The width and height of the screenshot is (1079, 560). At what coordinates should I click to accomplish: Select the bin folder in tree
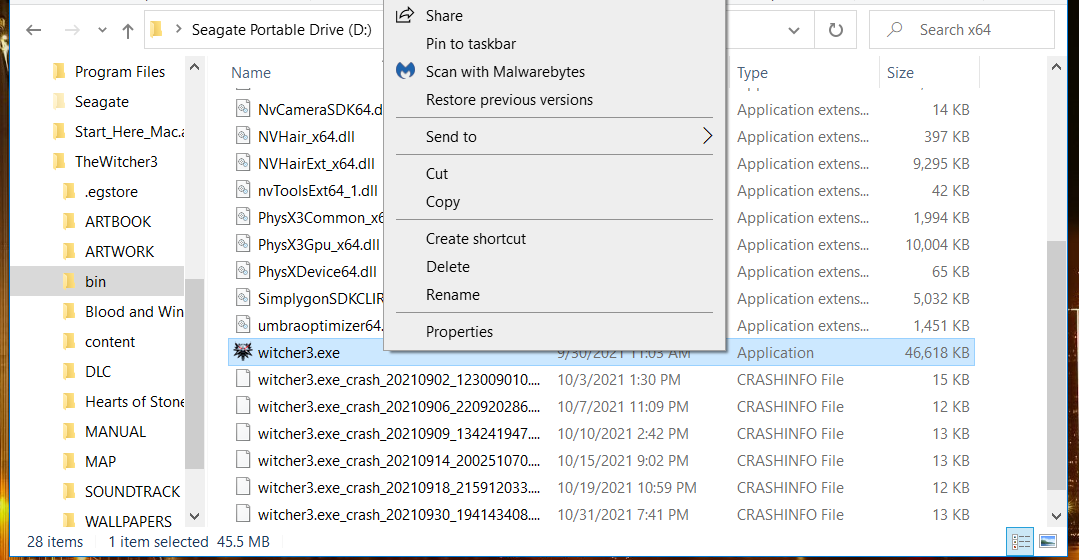coord(95,281)
